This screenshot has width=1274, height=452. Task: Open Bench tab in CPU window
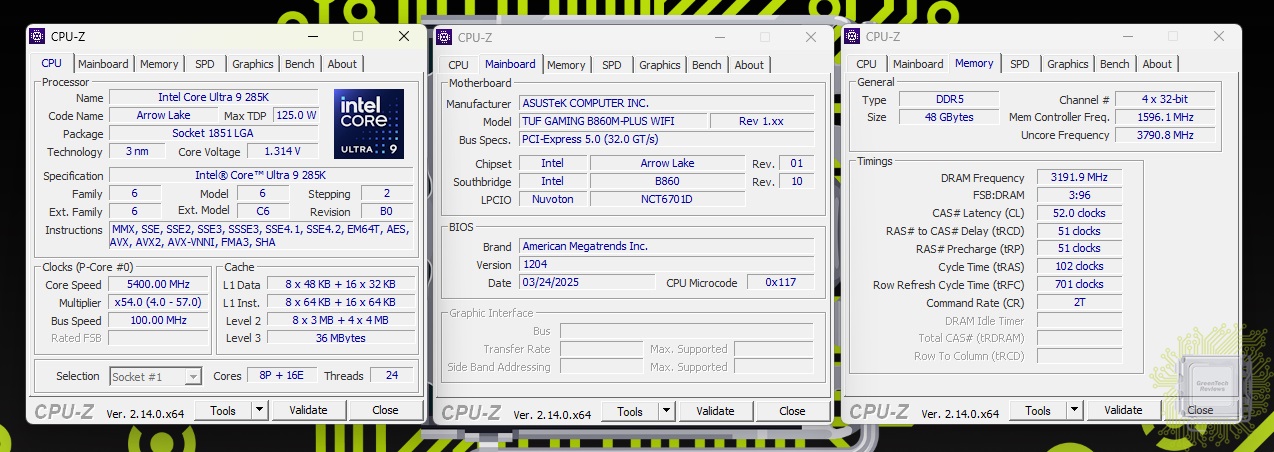point(300,64)
